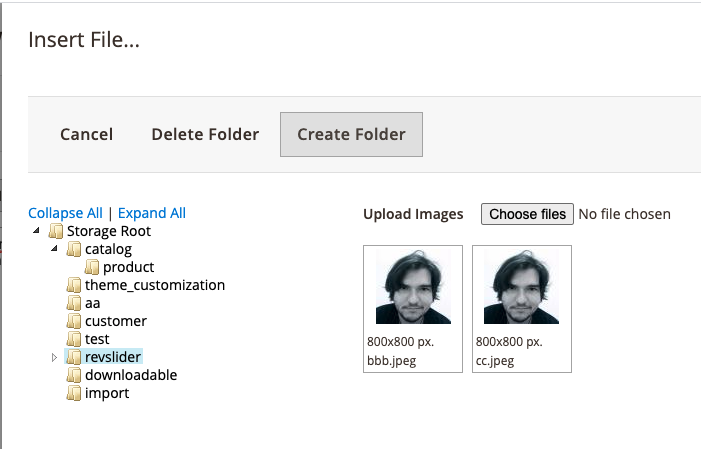Image resolution: width=701 pixels, height=449 pixels.
Task: Click the cc.jpeg file name
Action: click(x=495, y=360)
